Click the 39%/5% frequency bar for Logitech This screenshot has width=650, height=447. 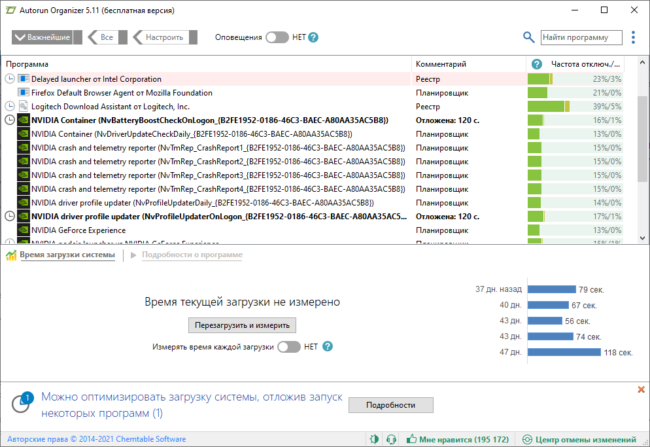coord(575,107)
